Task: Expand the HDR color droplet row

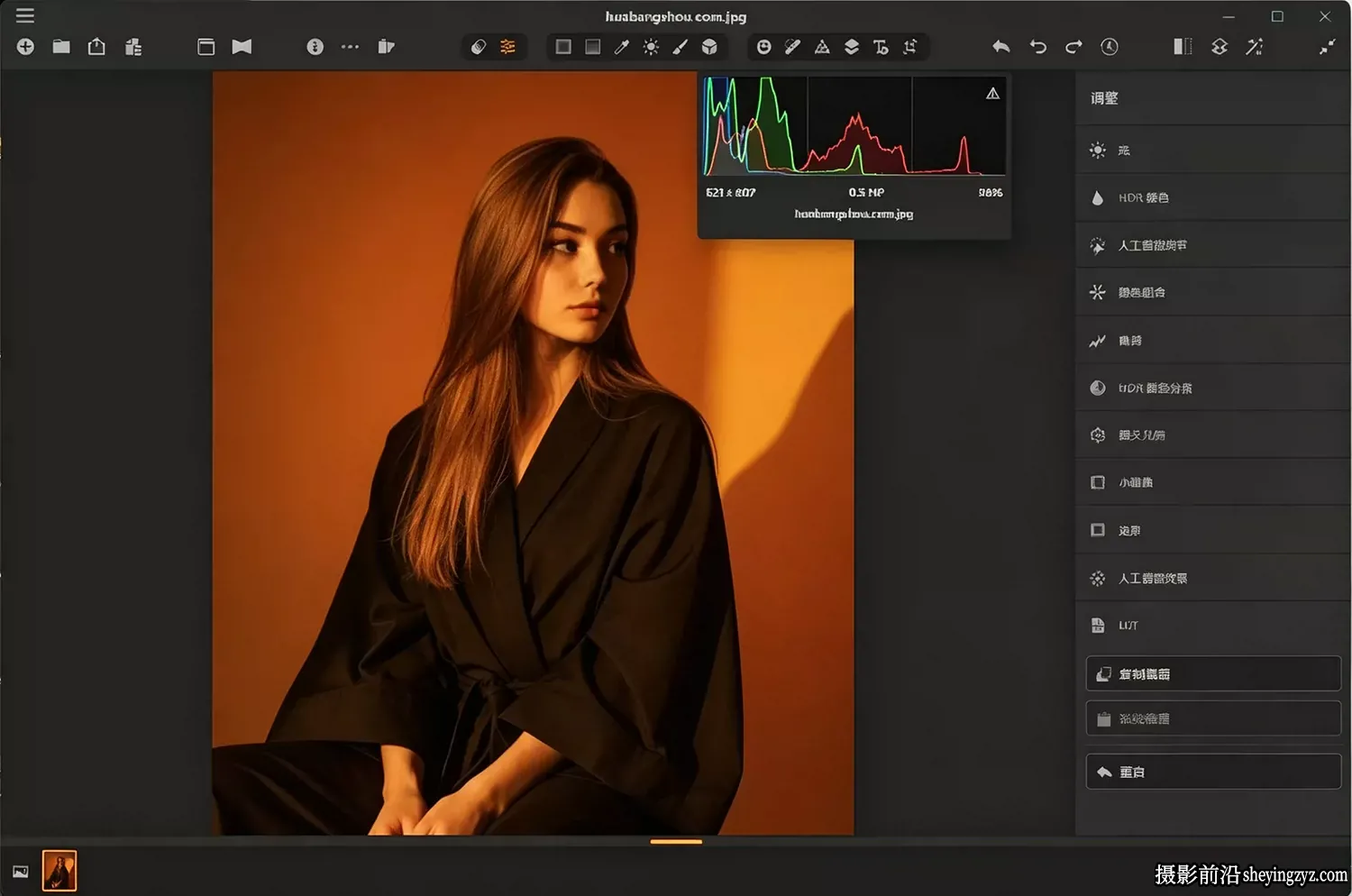Action: click(1212, 197)
